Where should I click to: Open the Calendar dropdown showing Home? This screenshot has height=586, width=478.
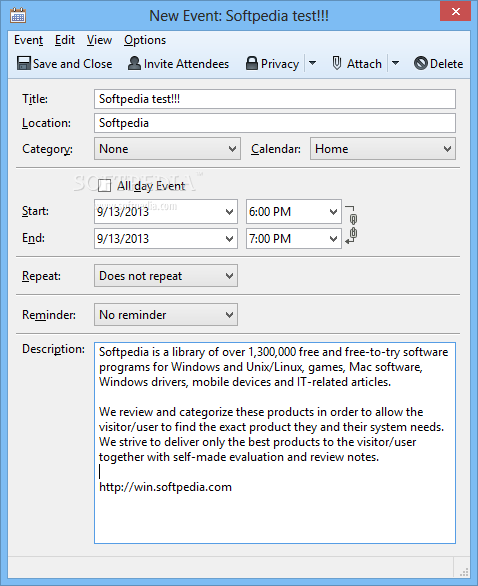tap(383, 149)
